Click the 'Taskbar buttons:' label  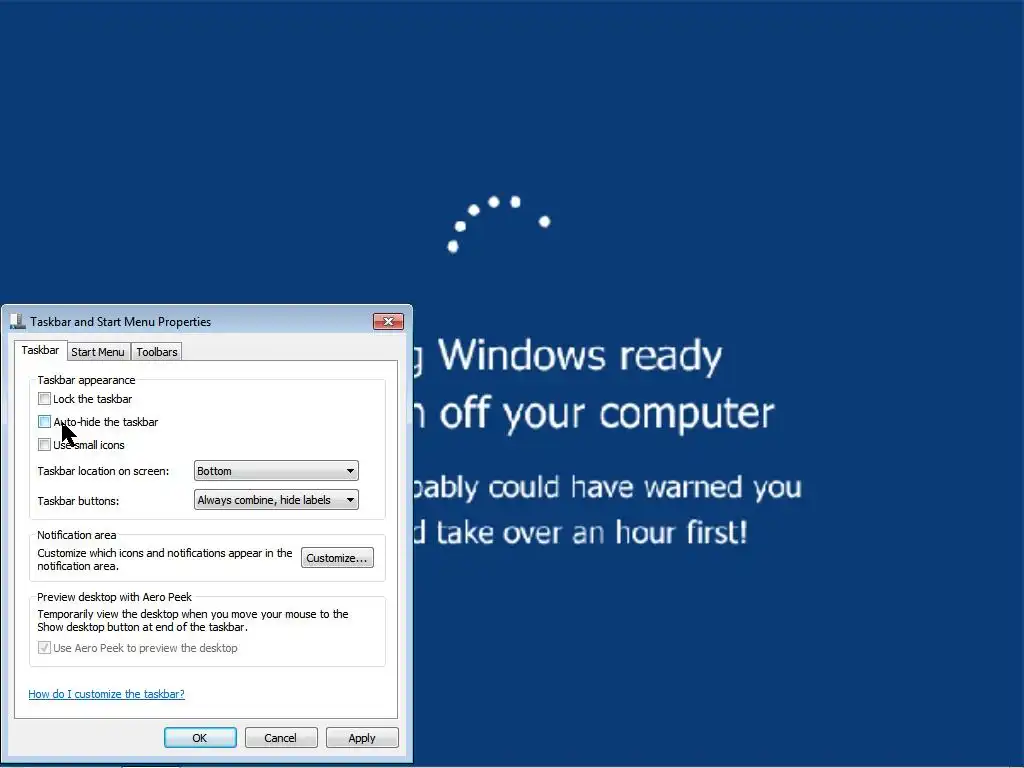pyautogui.click(x=78, y=501)
